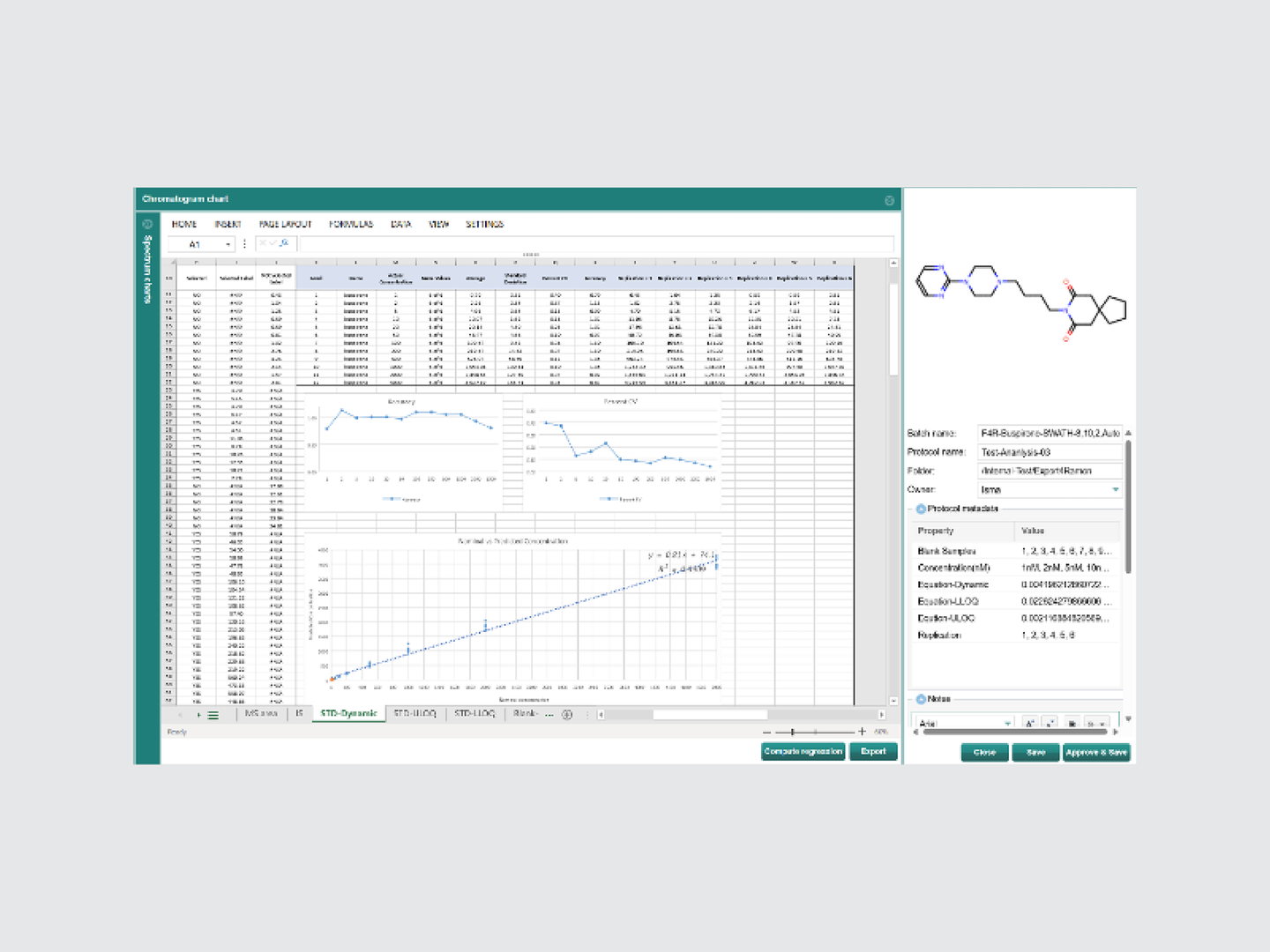Click the blue icon beside Protocol metadata

921,509
